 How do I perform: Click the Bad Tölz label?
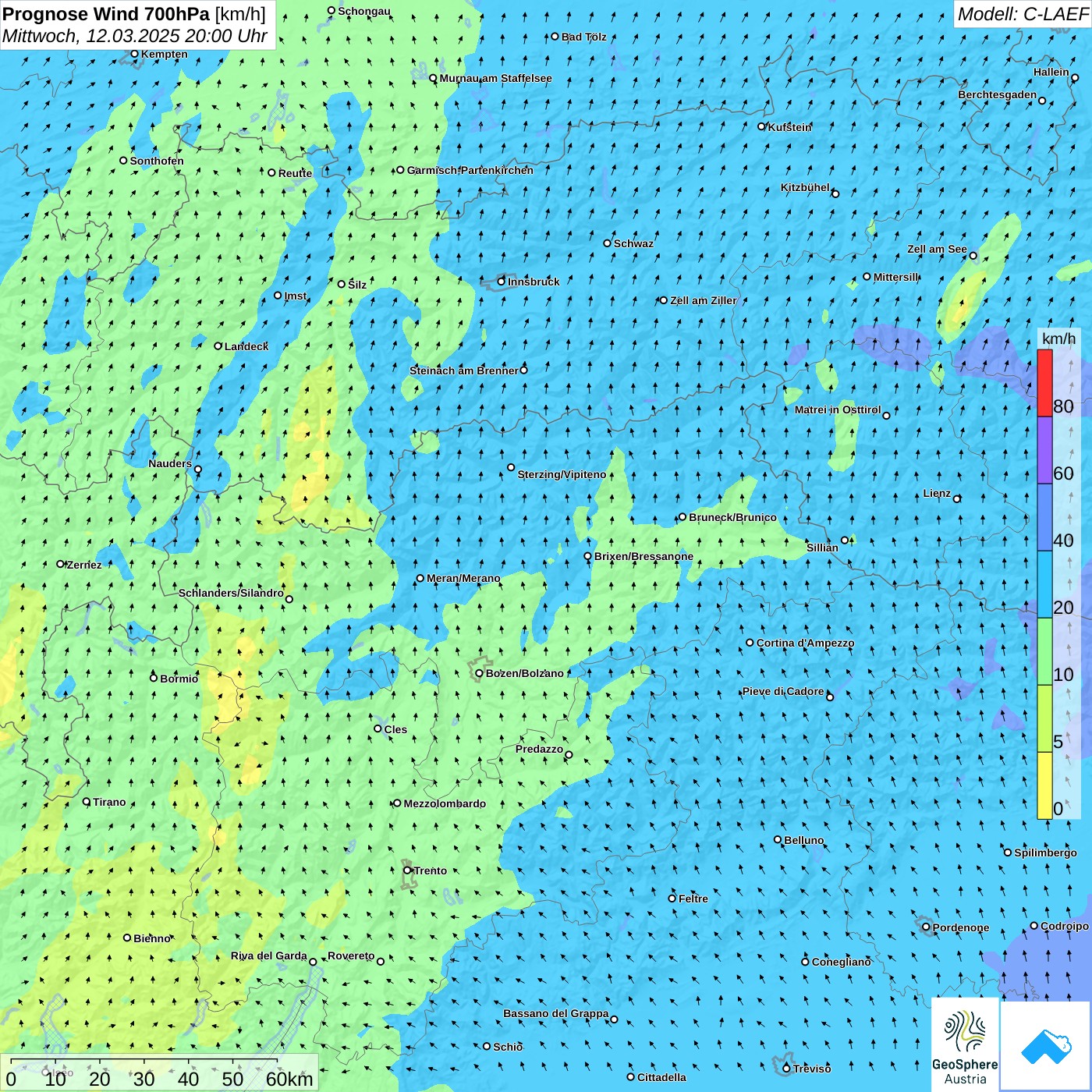pos(583,37)
